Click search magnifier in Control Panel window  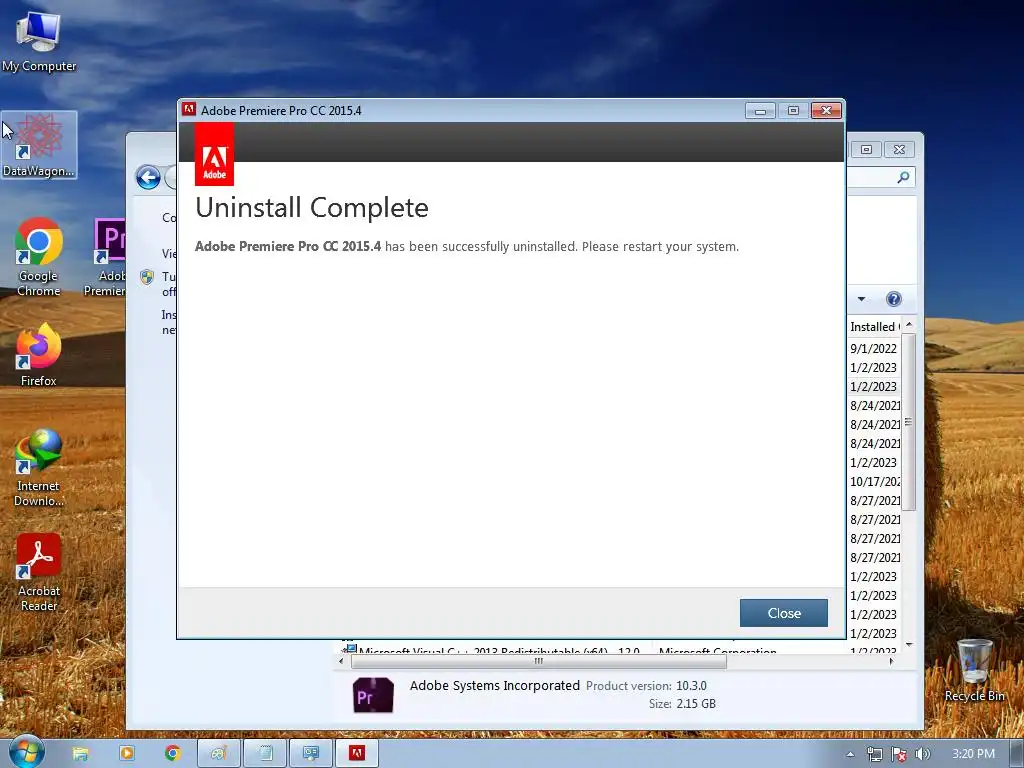click(903, 177)
